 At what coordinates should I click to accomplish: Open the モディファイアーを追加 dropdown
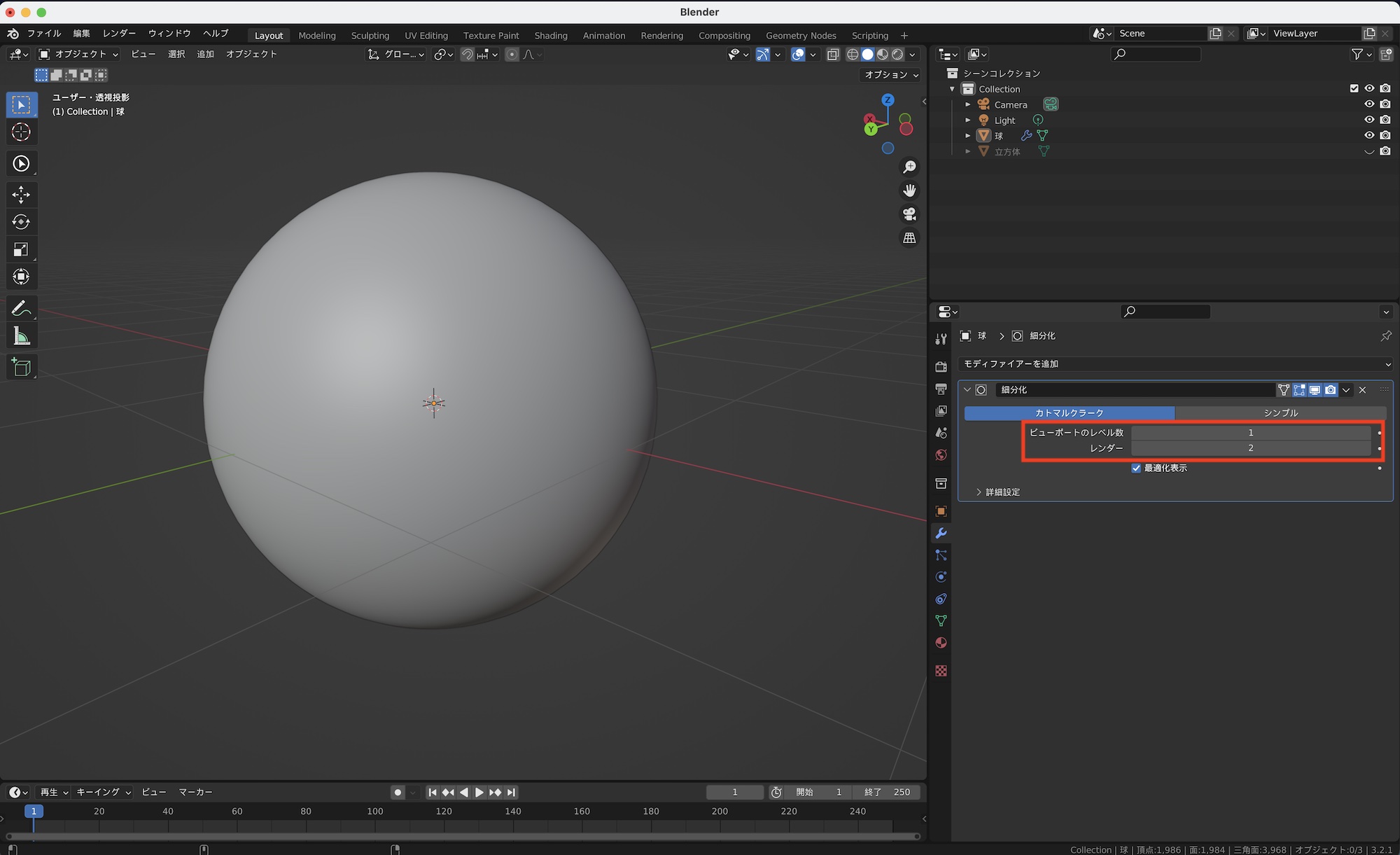(x=1175, y=364)
